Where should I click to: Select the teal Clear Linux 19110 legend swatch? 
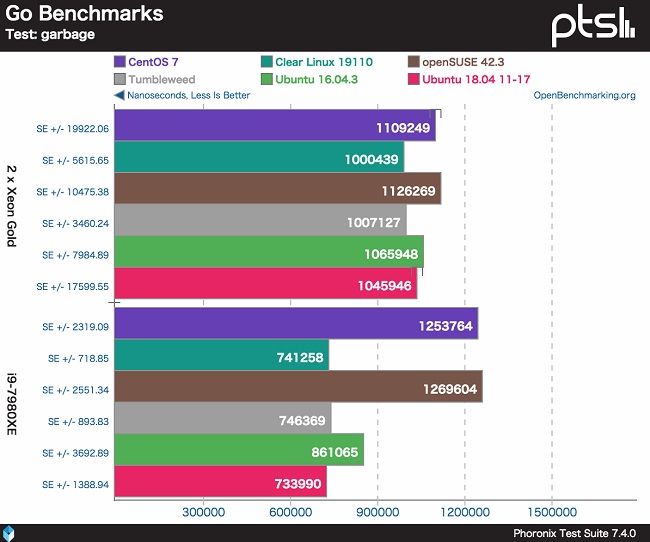click(x=265, y=61)
